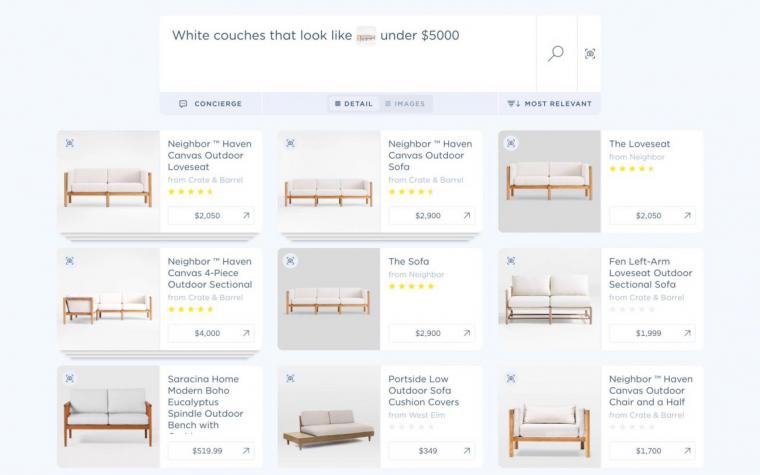
Task: Open Neighbor Haven Chair and a Half title
Action: point(650,391)
